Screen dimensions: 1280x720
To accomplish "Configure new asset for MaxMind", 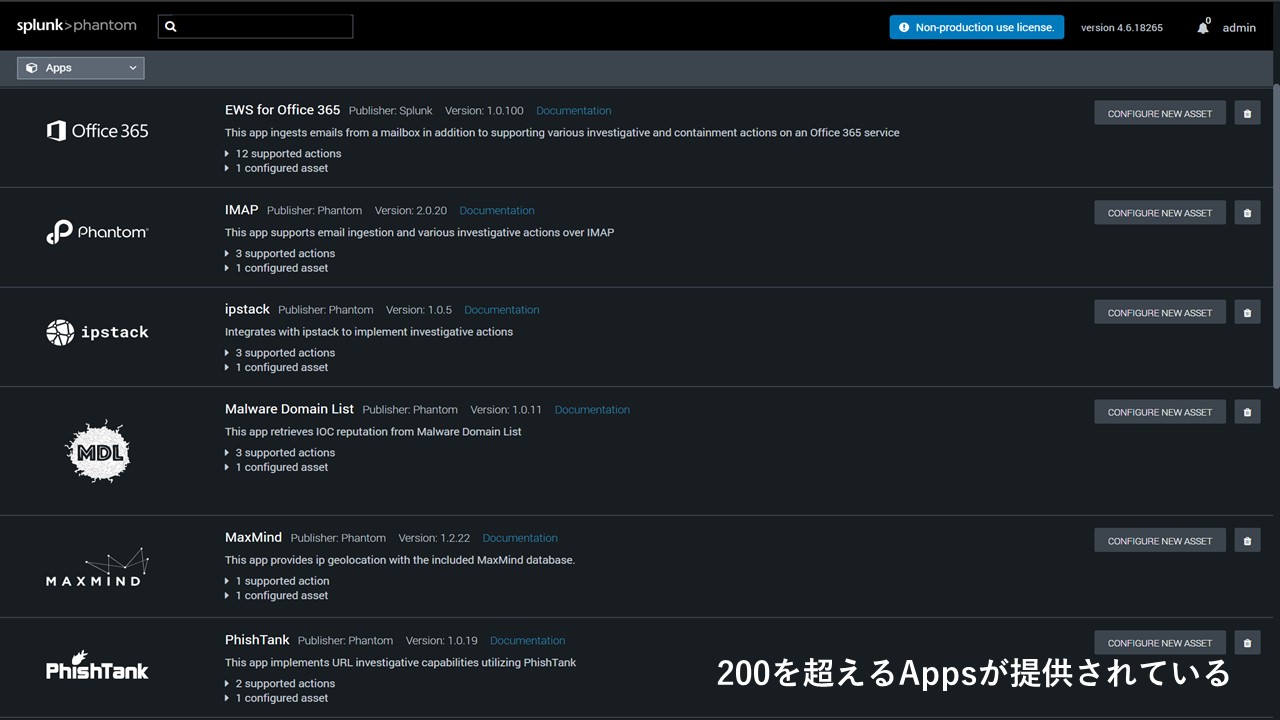I will (1160, 540).
